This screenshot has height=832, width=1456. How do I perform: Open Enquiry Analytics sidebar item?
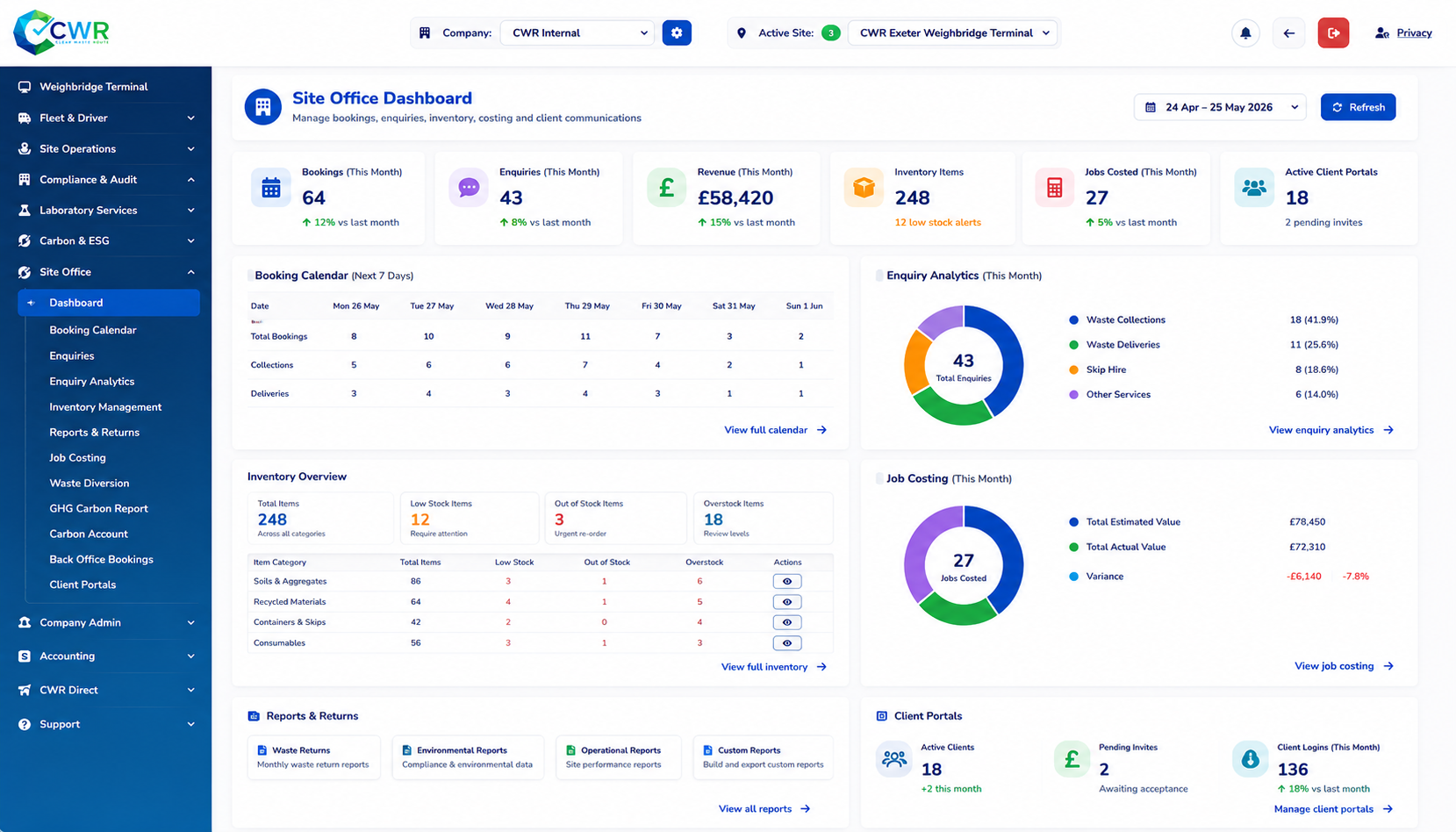[92, 382]
